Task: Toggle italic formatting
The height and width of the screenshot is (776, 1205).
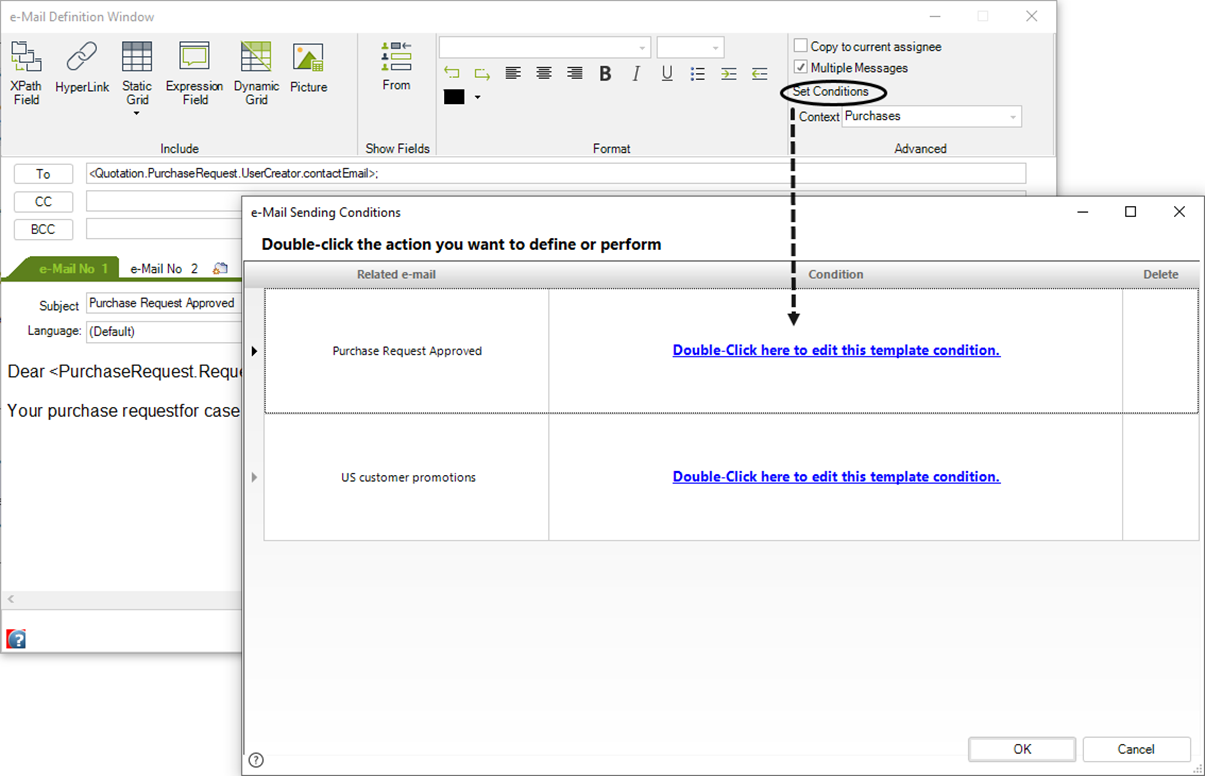Action: [x=636, y=73]
